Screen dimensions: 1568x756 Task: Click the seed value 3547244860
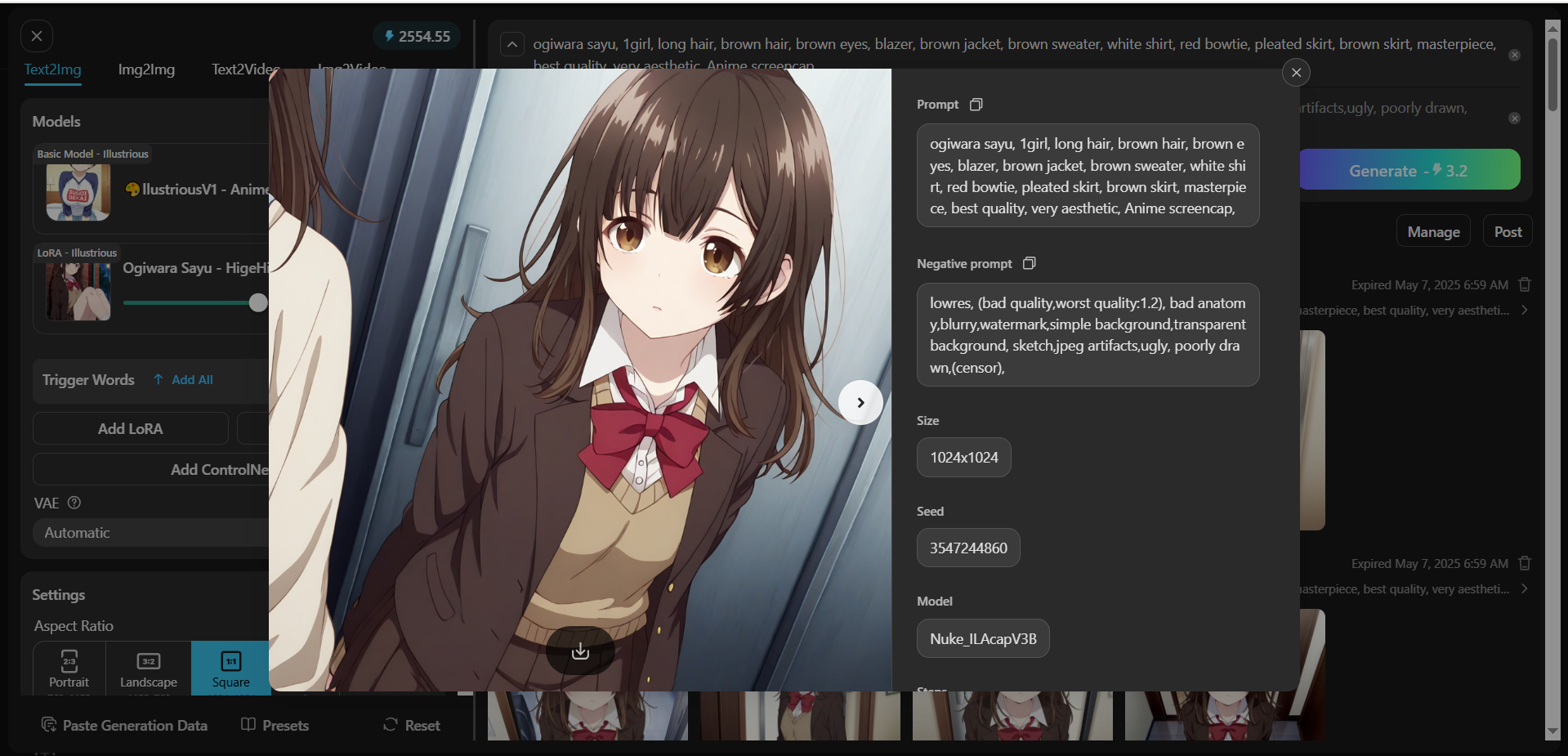(968, 548)
